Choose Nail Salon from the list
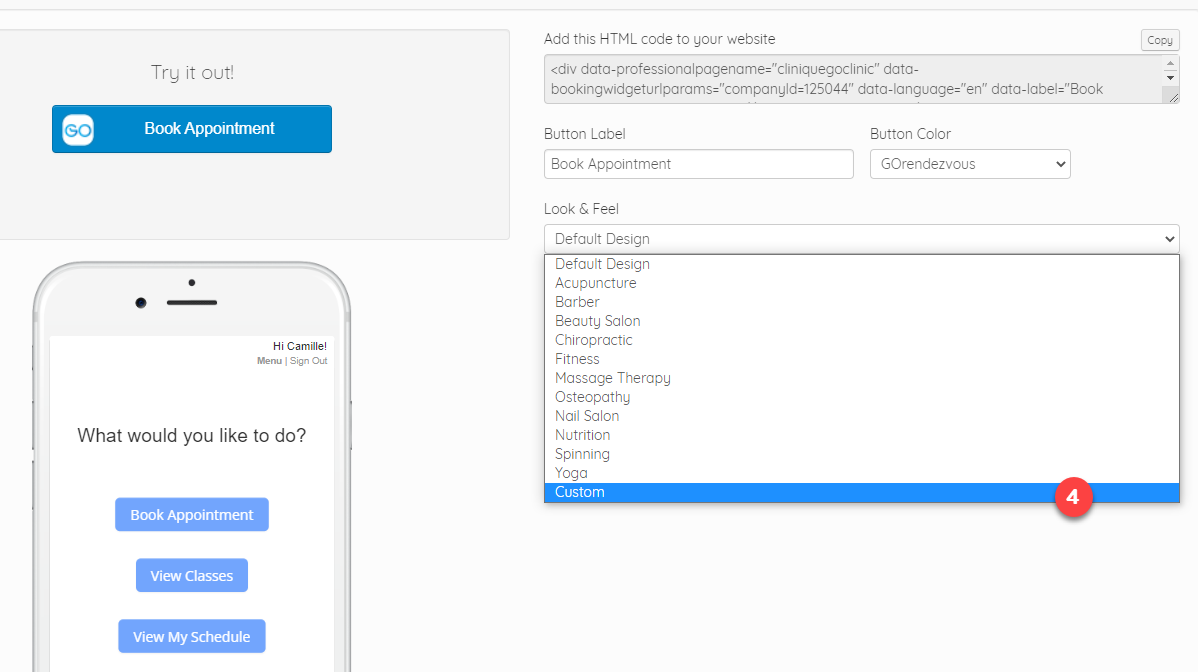This screenshot has height=672, width=1198. [x=861, y=416]
